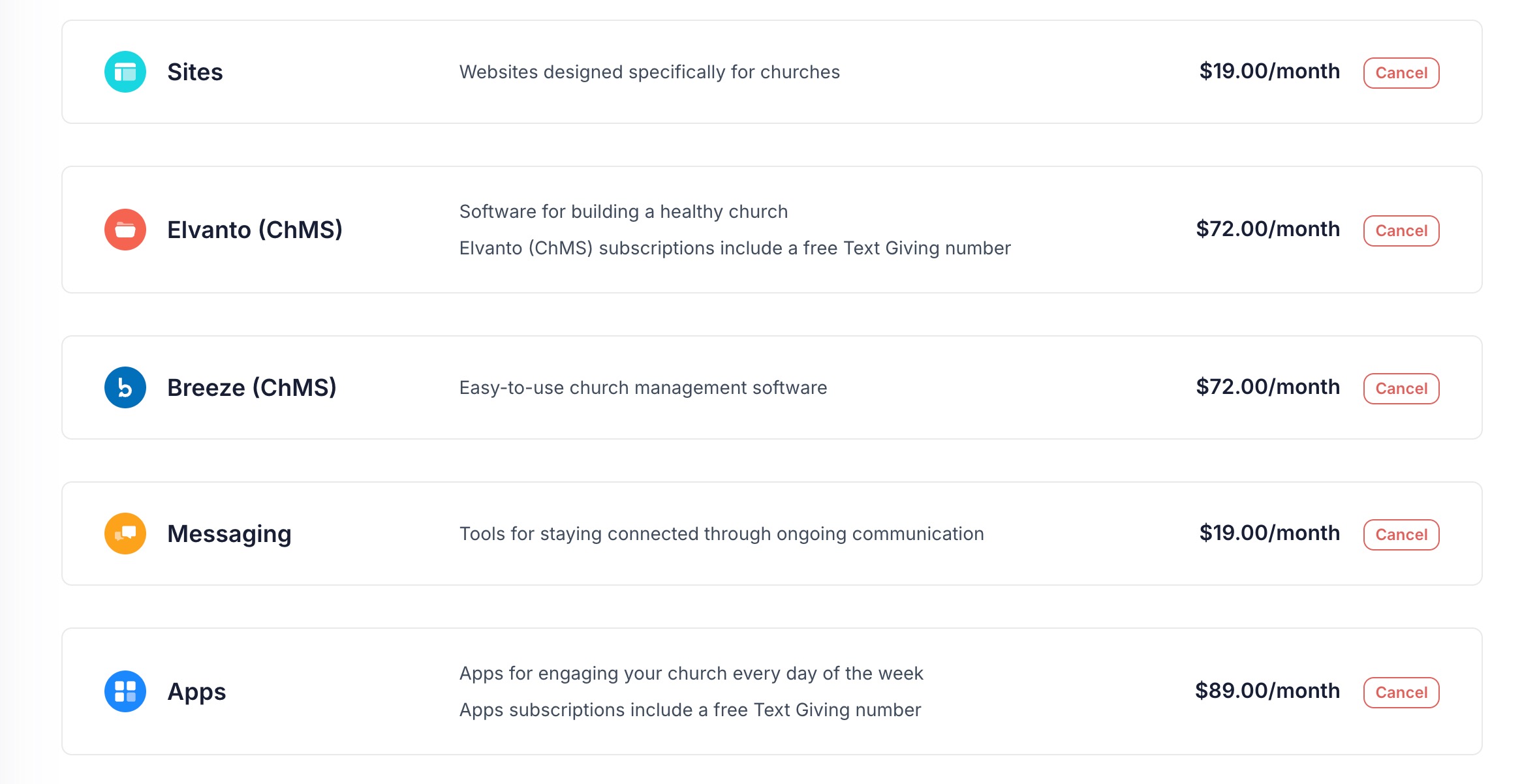Cancel the Elvanto (ChMS) subscription
This screenshot has height=784, width=1522.
1401,231
